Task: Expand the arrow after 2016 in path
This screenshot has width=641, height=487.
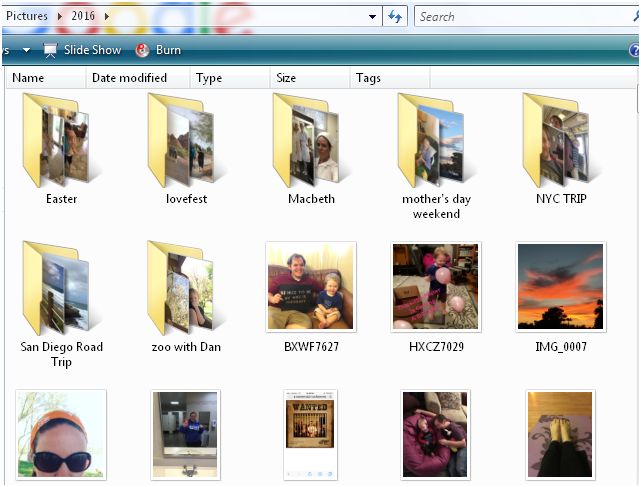Action: 107,17
